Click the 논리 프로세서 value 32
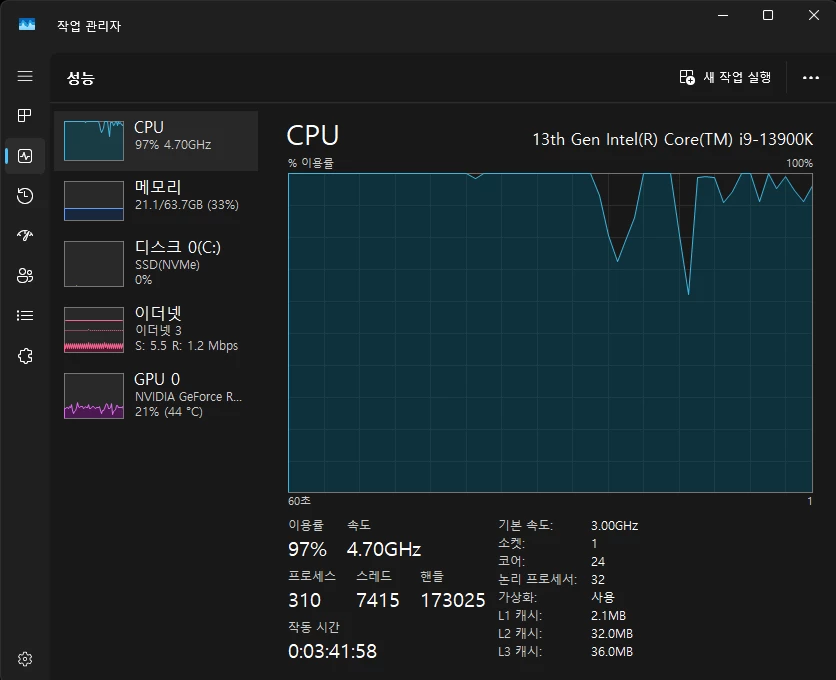The image size is (836, 680). click(x=598, y=579)
